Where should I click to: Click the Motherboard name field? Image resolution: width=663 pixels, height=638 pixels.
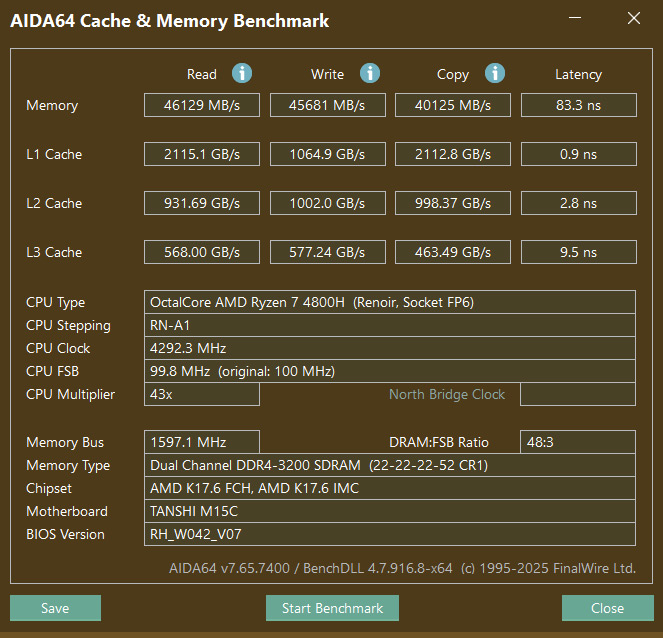pos(390,511)
